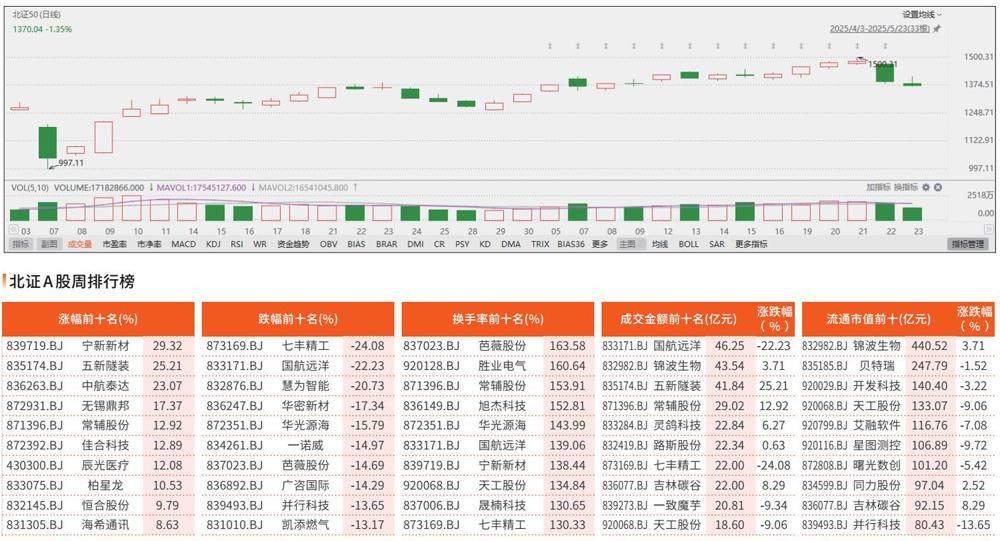Select the KD indicator

pos(485,244)
